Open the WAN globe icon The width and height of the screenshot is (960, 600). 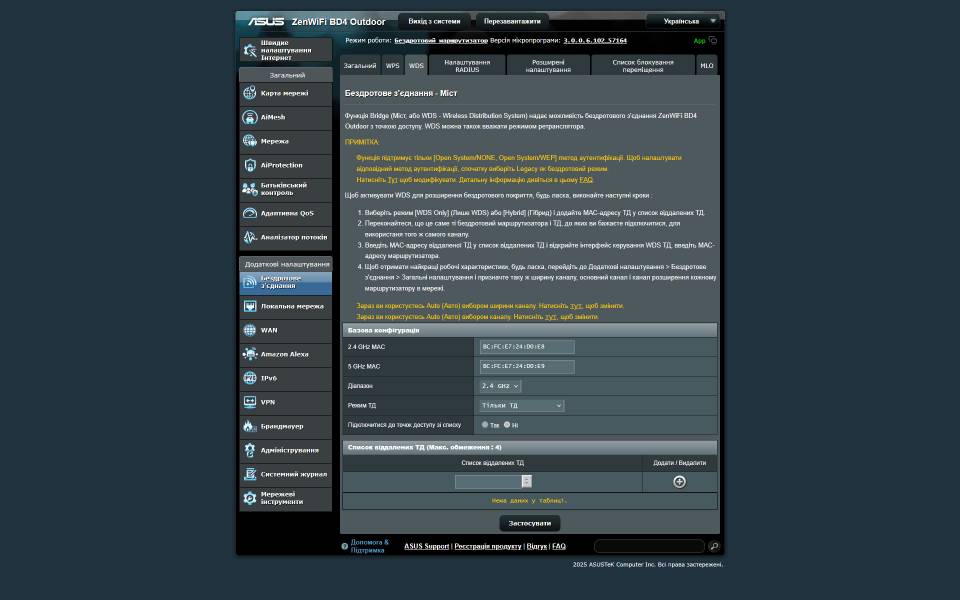250,330
